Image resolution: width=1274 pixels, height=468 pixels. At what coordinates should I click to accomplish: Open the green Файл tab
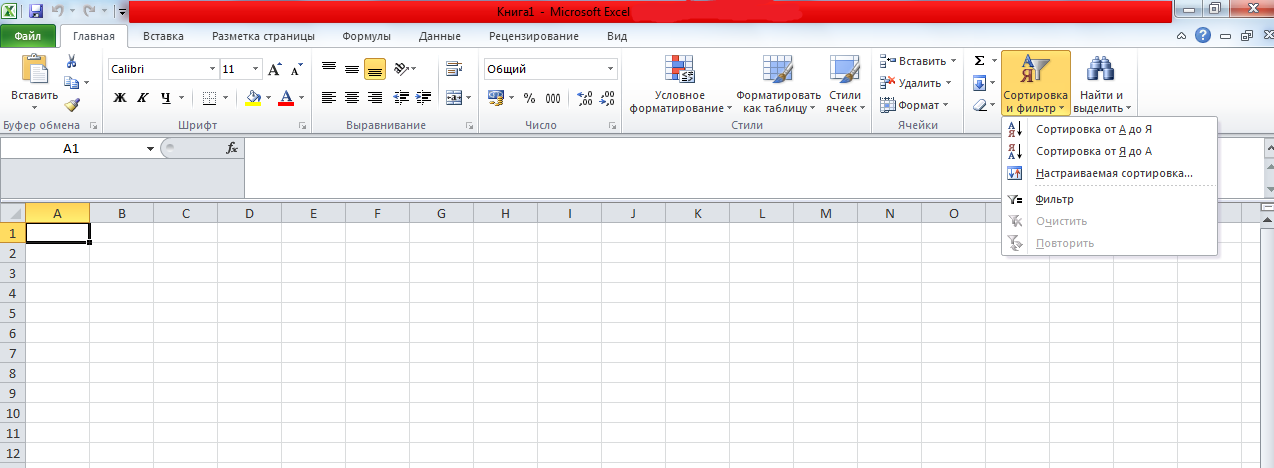(x=28, y=36)
